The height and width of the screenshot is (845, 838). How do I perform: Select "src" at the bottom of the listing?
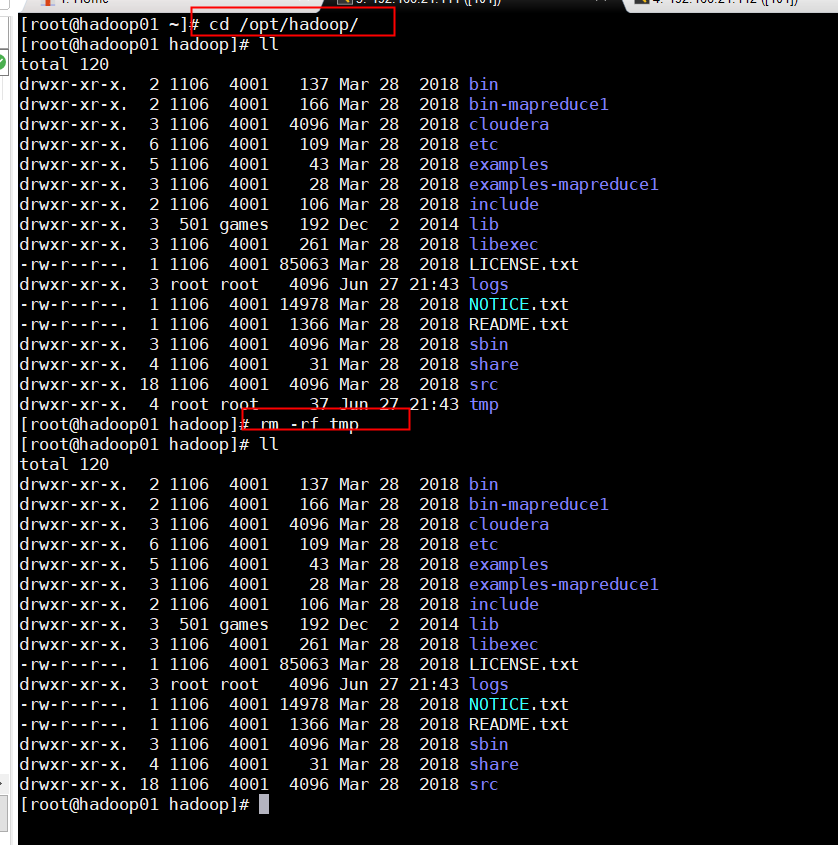pos(483,784)
